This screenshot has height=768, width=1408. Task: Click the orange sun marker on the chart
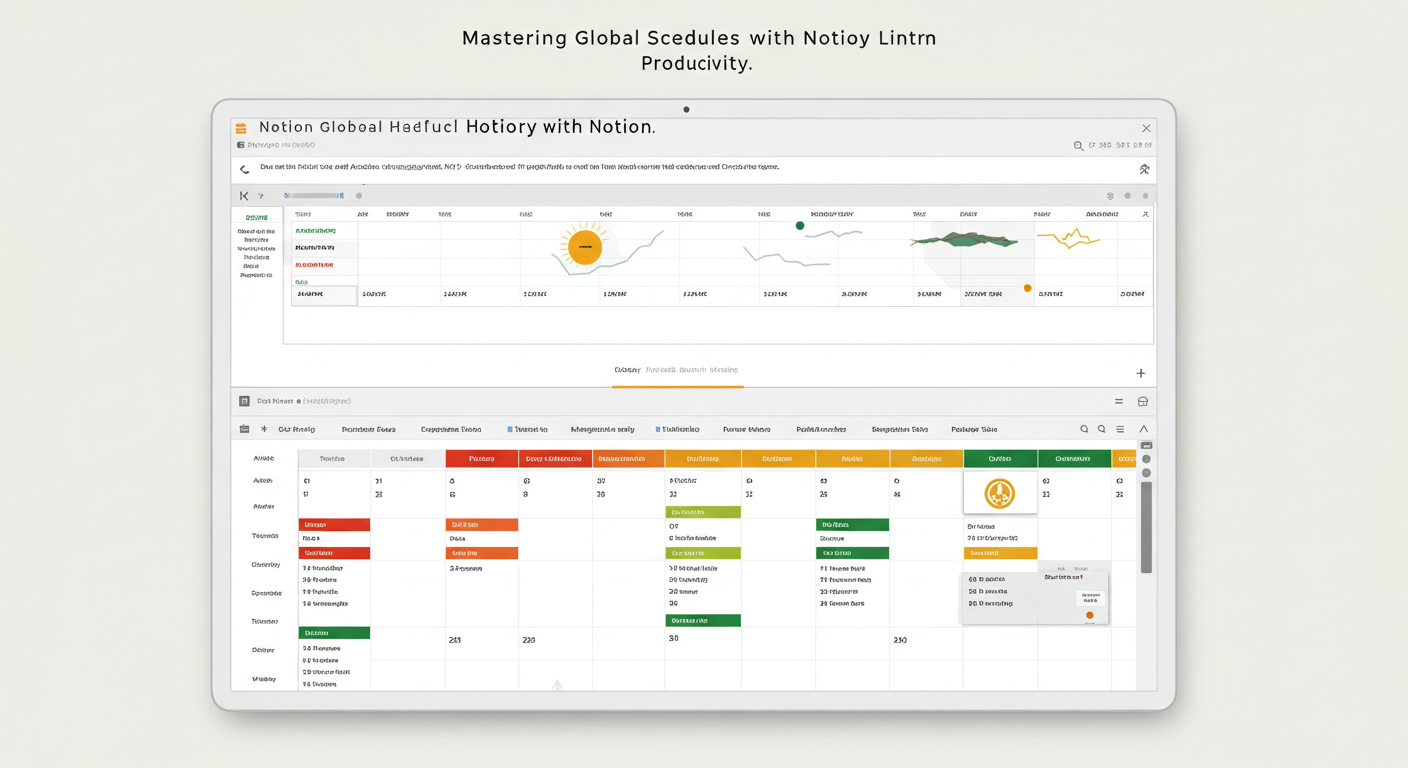(584, 246)
